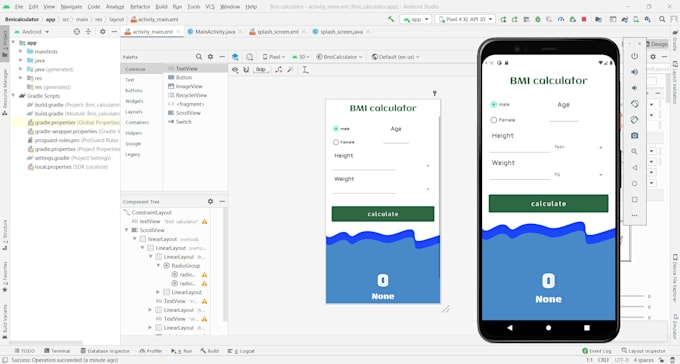This screenshot has width=680, height=364.
Task: Open Search Everywhere magnifier in top toolbar
Action: coord(662,20)
